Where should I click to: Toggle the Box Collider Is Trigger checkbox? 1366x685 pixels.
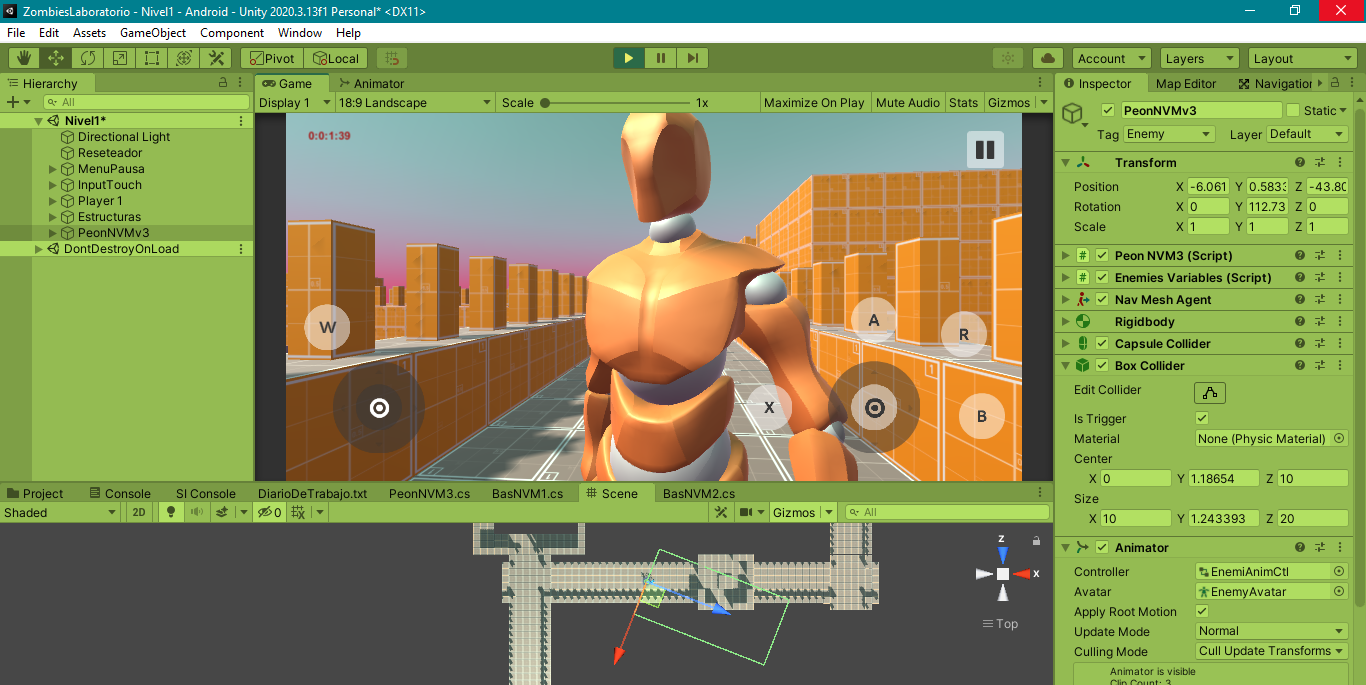pos(1202,419)
